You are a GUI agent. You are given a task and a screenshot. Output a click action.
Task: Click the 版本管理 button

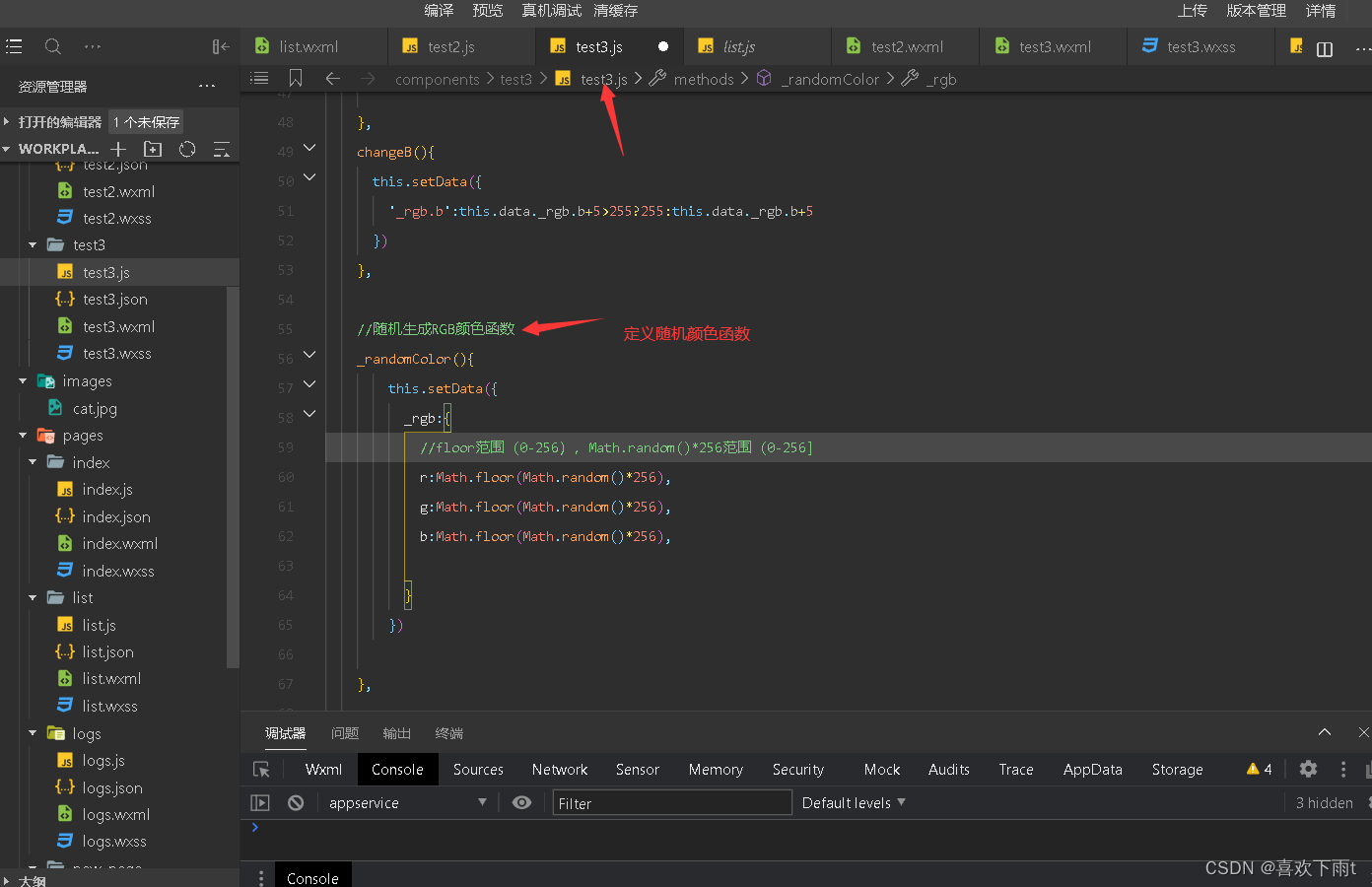pos(1256,11)
